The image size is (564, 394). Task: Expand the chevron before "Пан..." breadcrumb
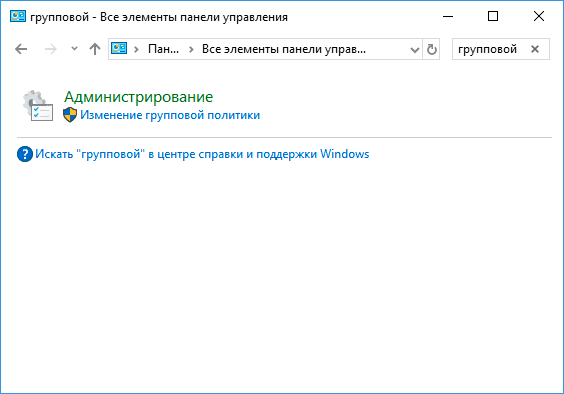[x=136, y=49]
